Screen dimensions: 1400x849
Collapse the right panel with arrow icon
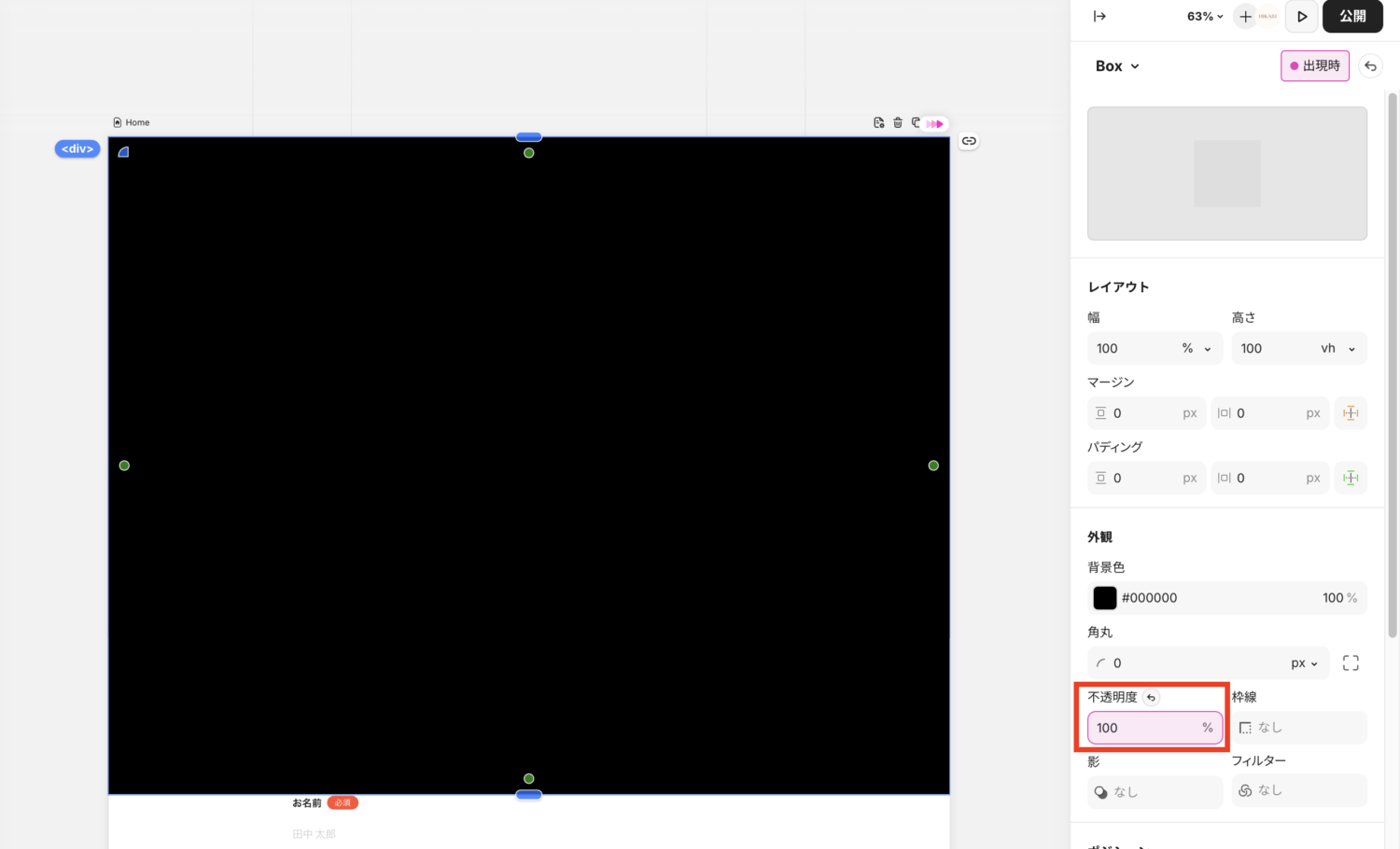click(x=1099, y=17)
